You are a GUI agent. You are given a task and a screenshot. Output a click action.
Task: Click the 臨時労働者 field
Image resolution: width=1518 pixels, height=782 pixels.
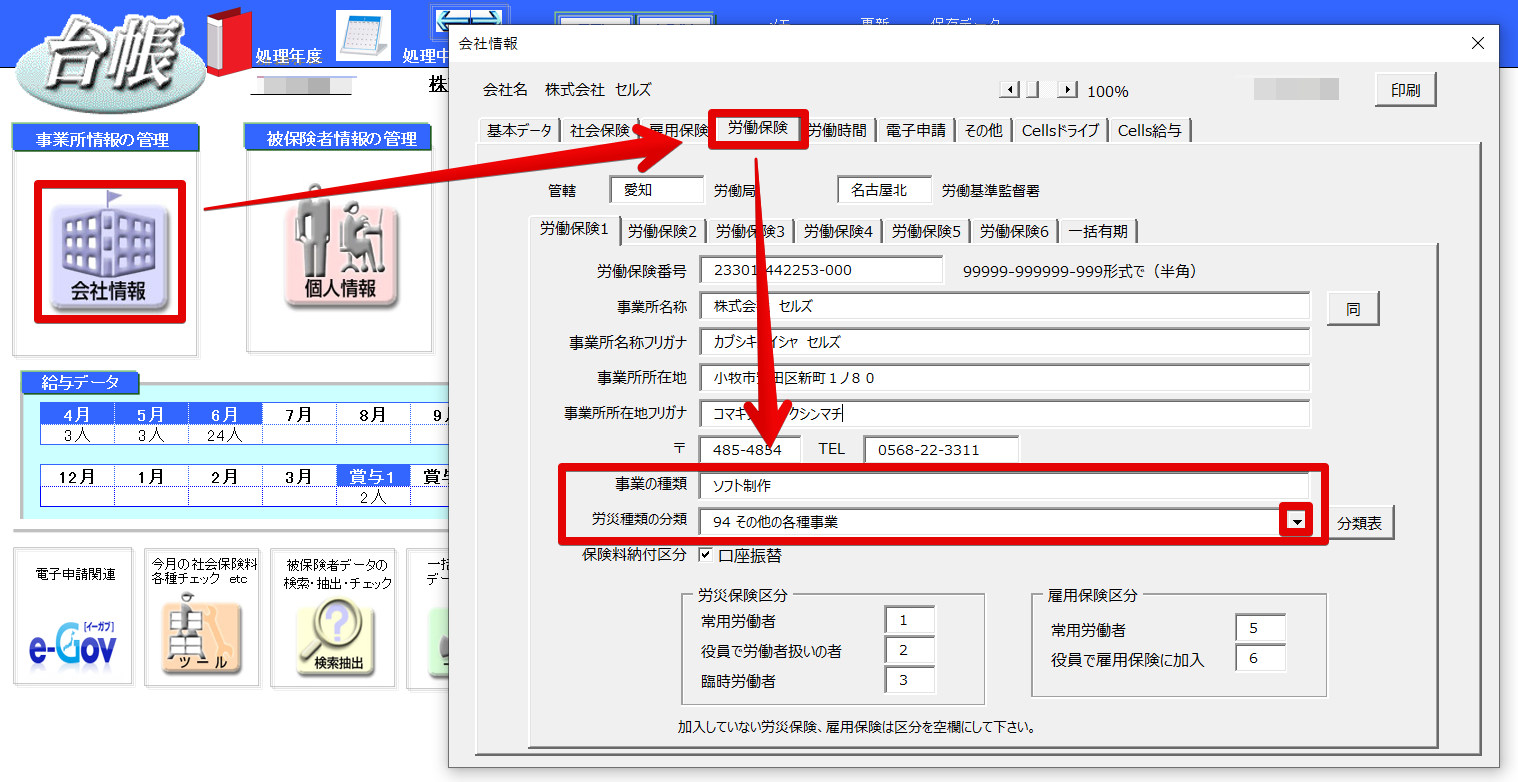(x=910, y=681)
